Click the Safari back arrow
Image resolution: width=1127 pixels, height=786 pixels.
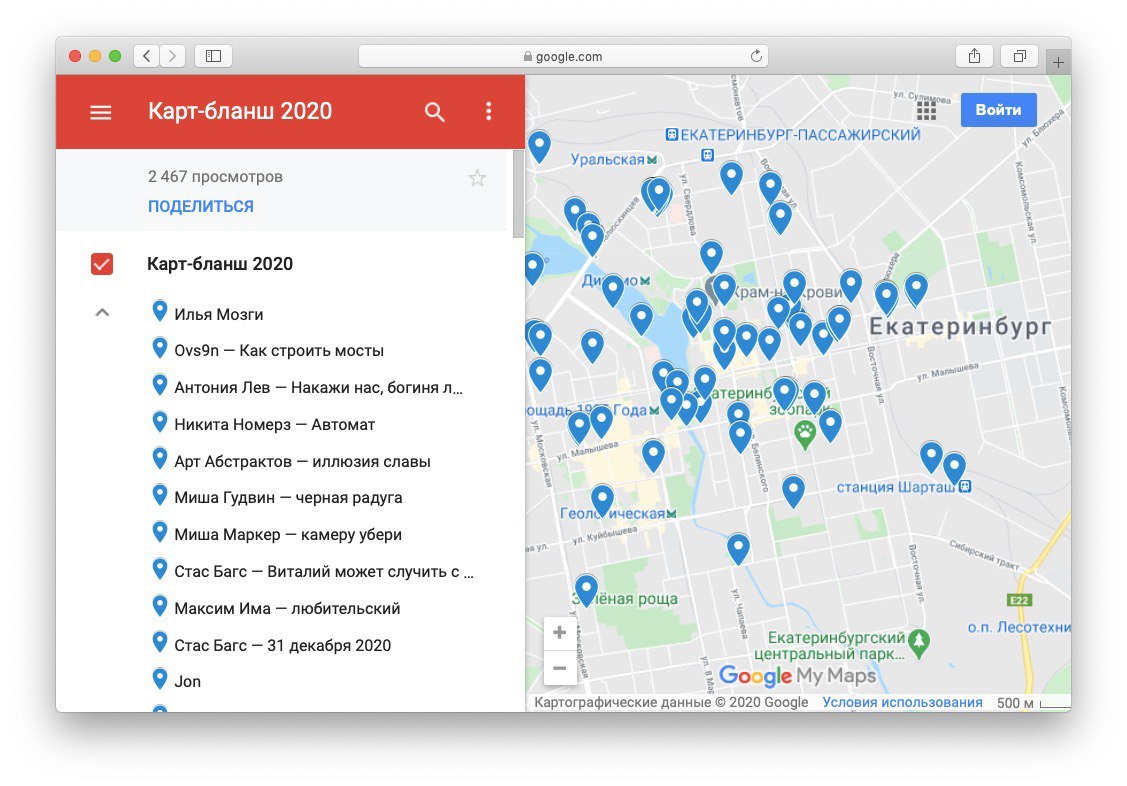(x=147, y=56)
